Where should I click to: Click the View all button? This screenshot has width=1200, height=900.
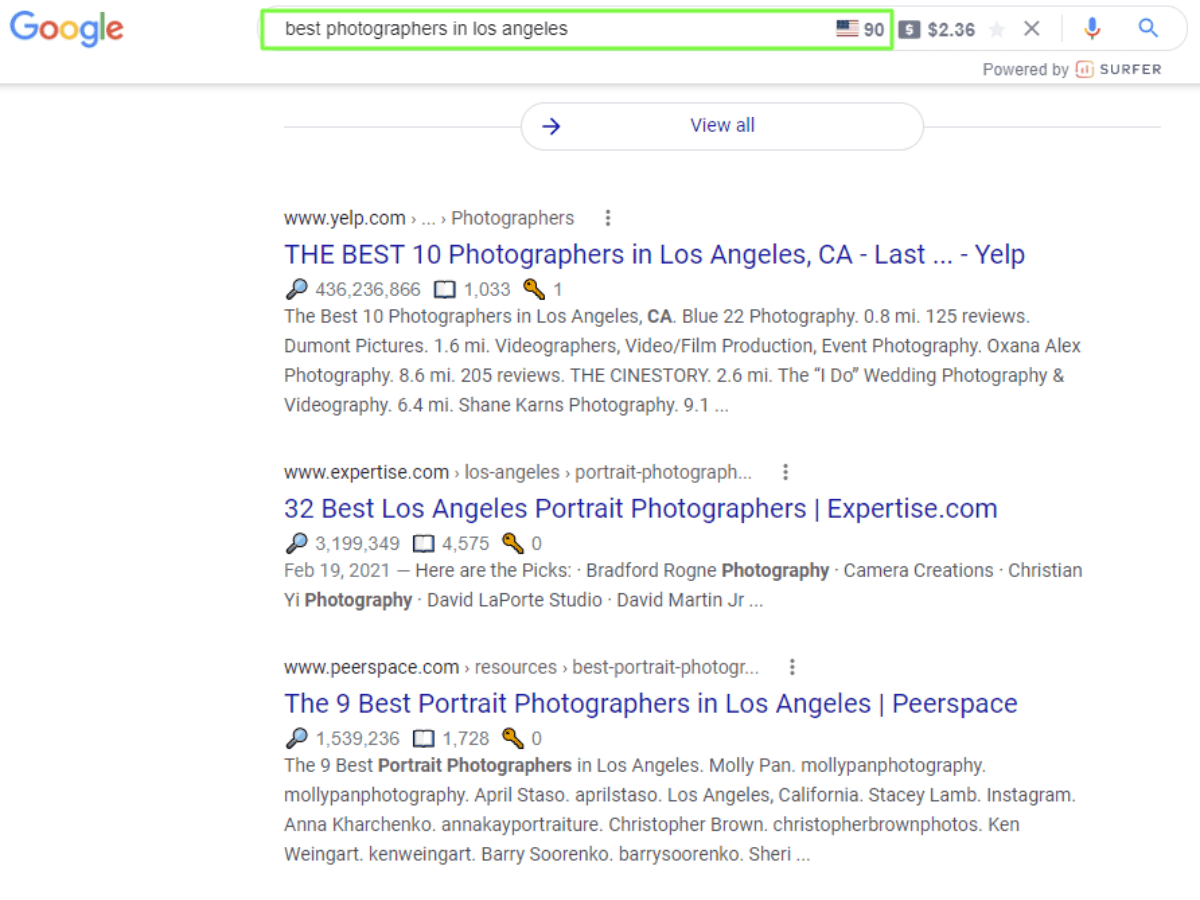tap(722, 126)
